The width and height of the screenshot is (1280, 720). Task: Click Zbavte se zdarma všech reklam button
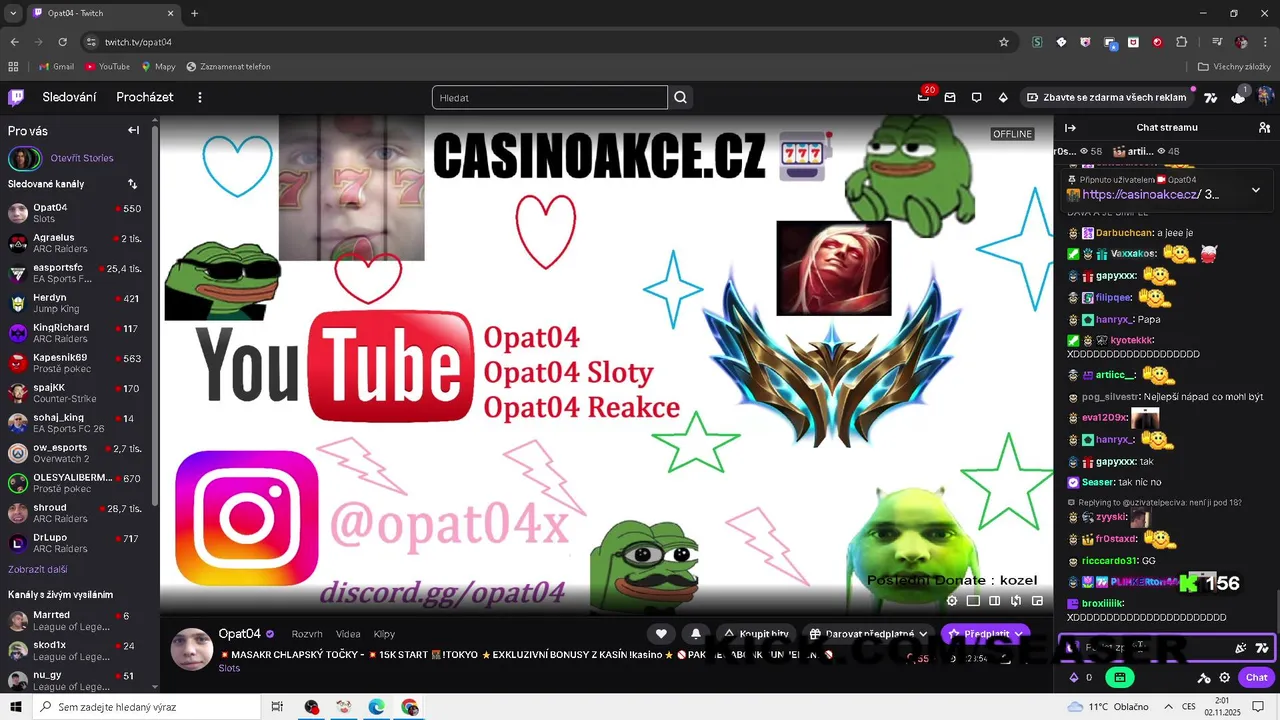[1106, 97]
